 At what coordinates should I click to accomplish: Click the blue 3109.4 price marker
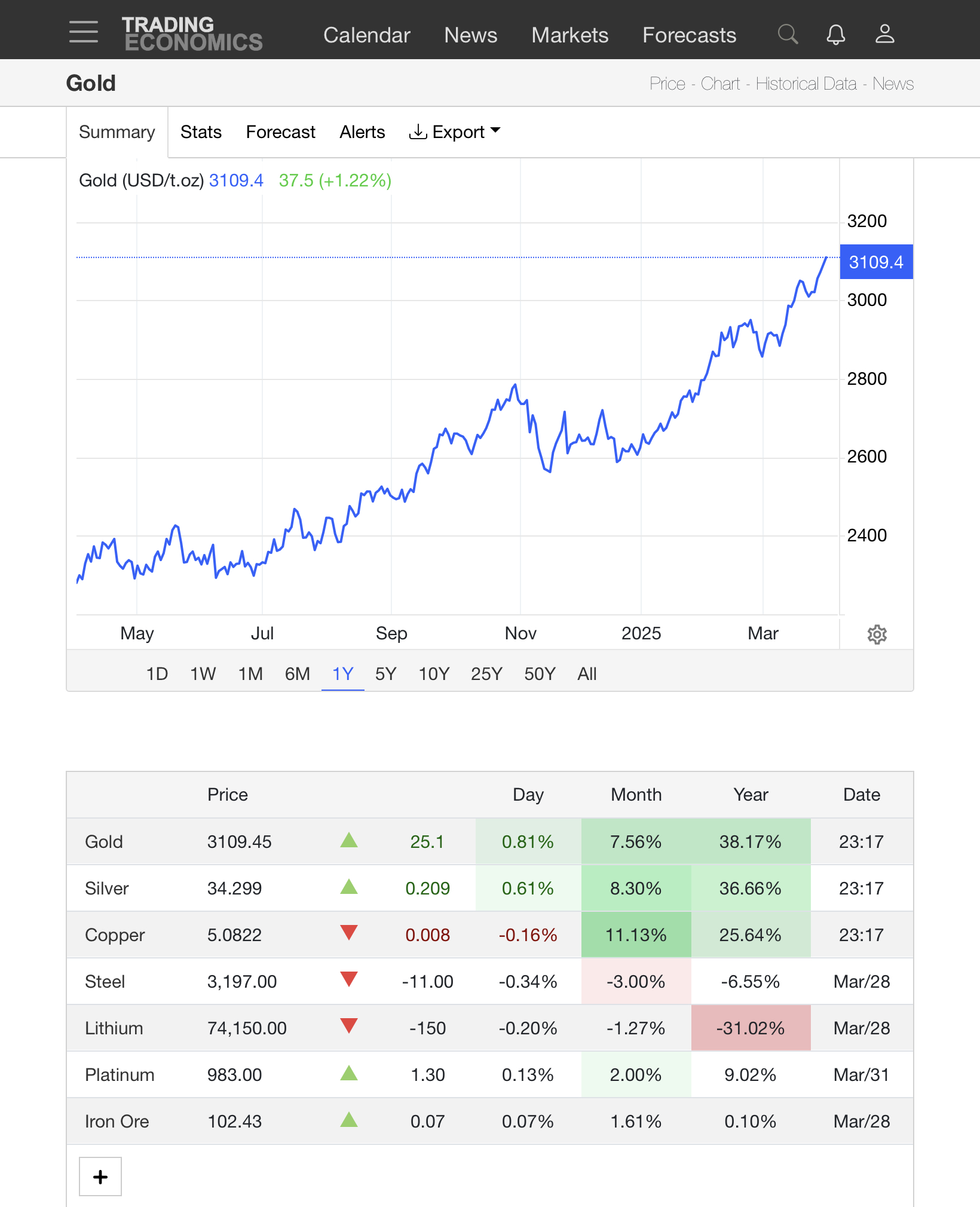[876, 262]
